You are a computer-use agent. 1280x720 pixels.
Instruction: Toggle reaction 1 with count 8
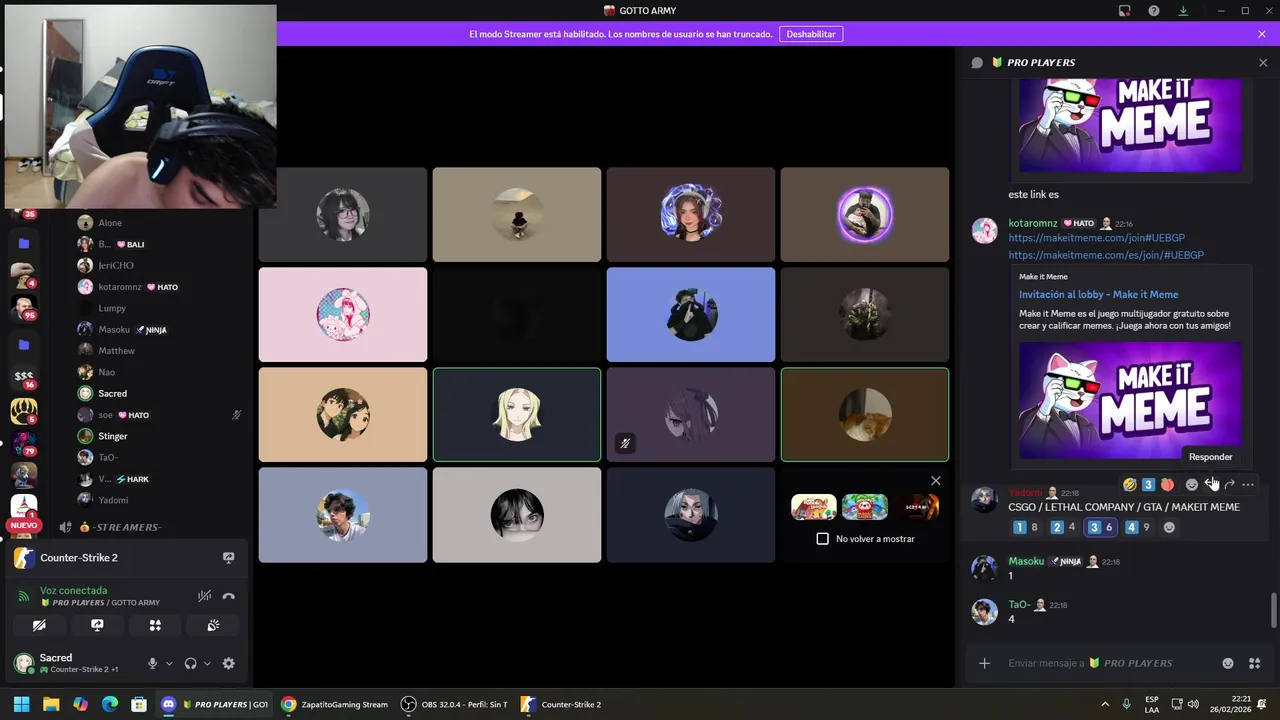1027,527
